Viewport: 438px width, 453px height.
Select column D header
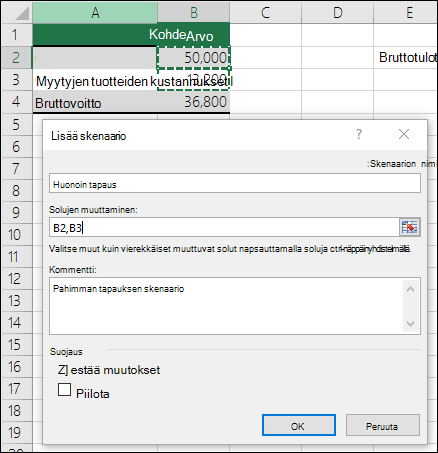pyautogui.click(x=338, y=13)
